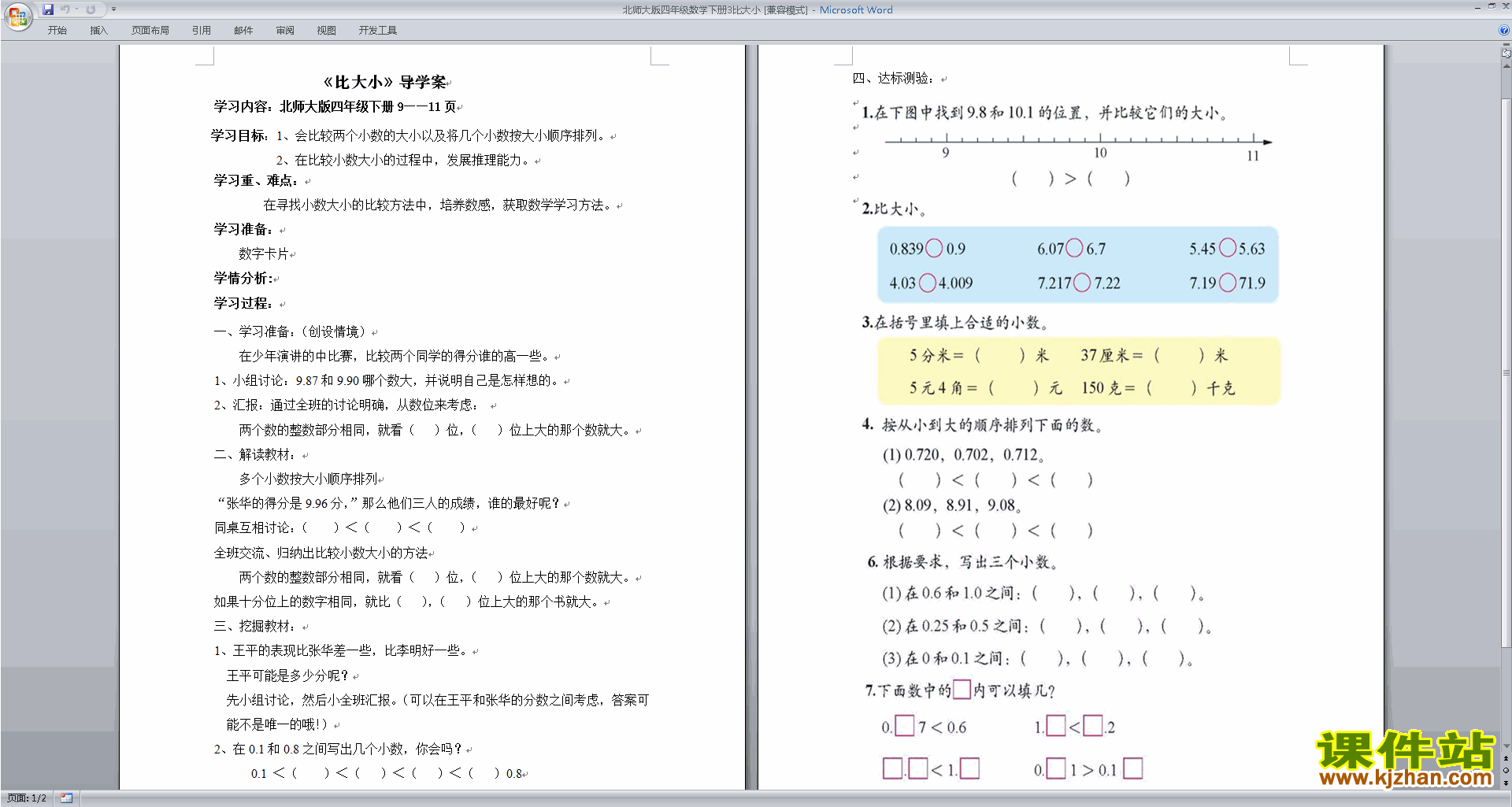Screen dimensions: 1512x807
Task: Click the heading 三、挖掘教材
Action: pos(254,626)
